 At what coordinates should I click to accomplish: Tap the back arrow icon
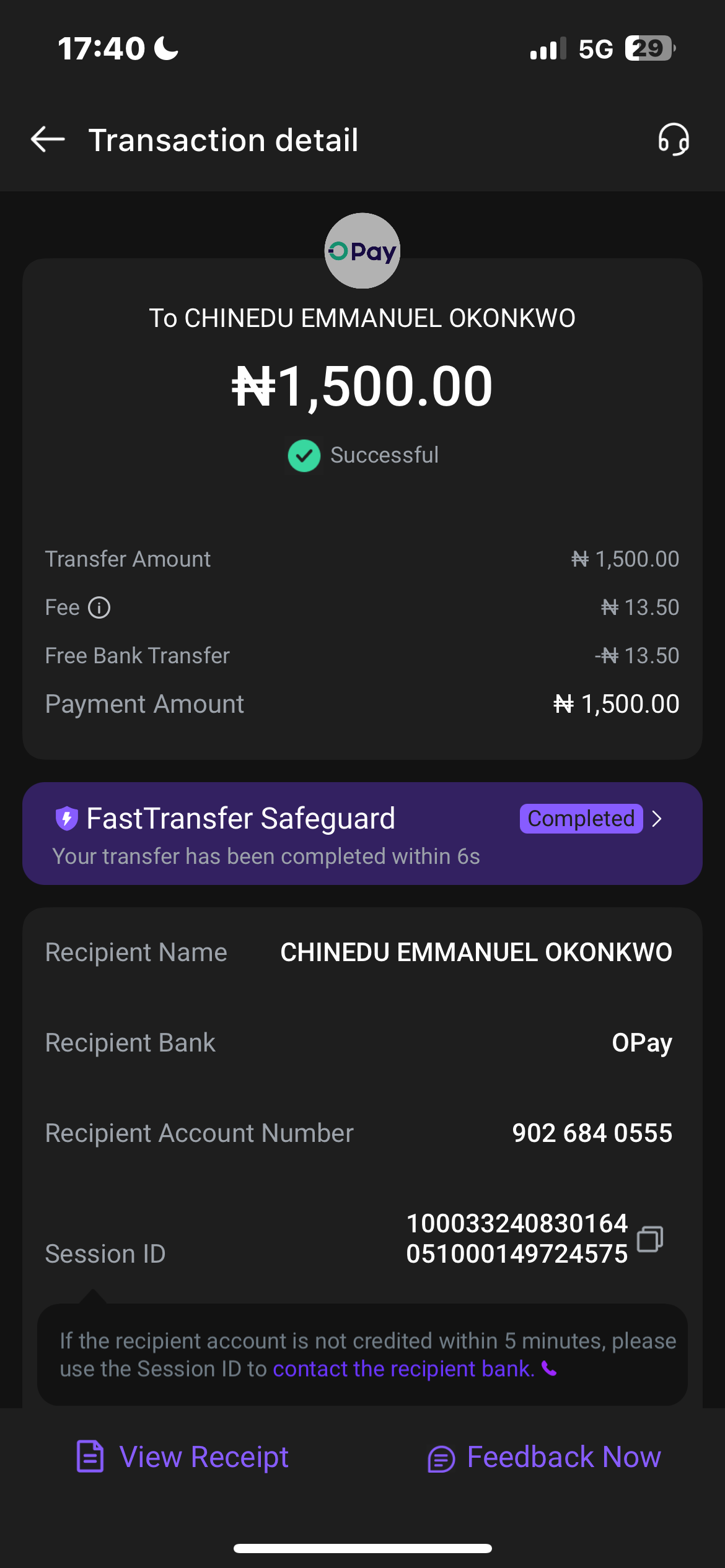point(48,139)
